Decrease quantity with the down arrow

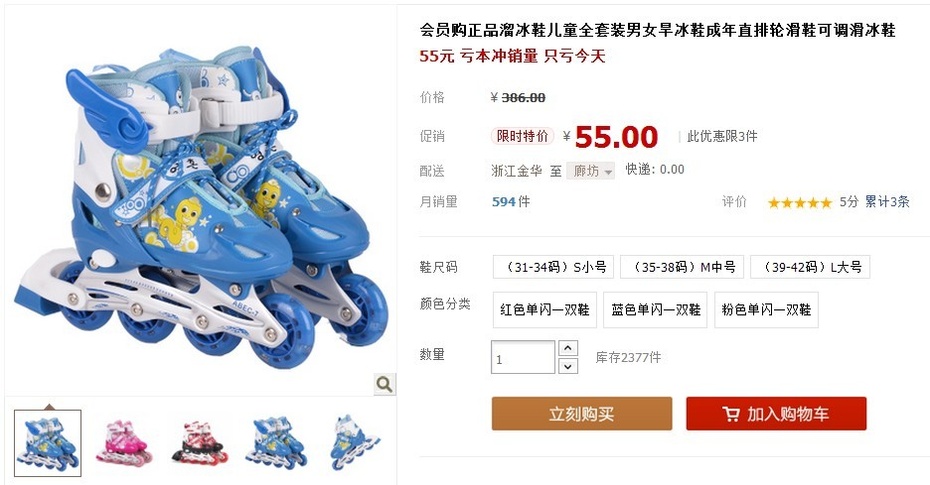coord(568,366)
